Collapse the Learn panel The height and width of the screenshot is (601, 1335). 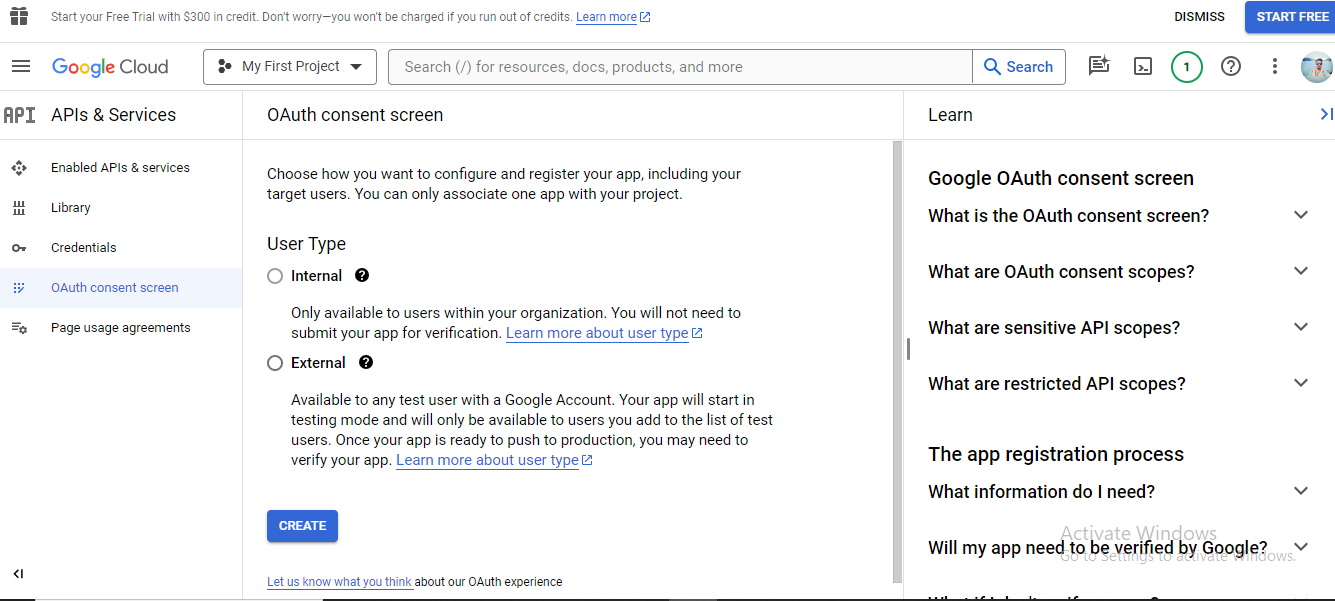(x=1326, y=115)
